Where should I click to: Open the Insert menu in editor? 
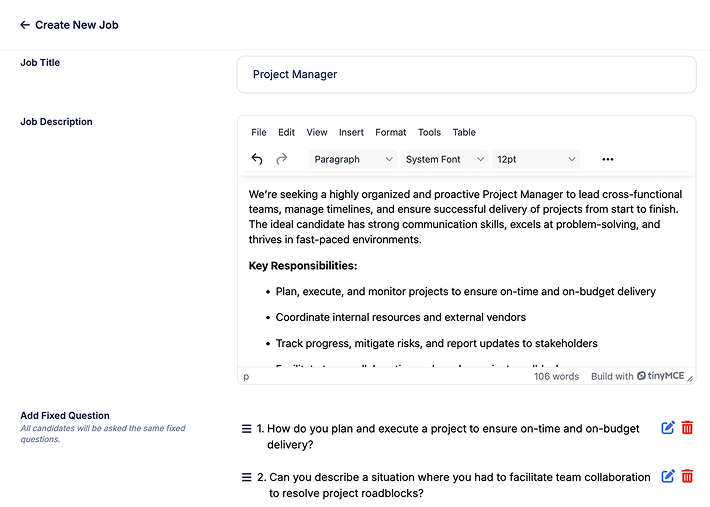[351, 132]
